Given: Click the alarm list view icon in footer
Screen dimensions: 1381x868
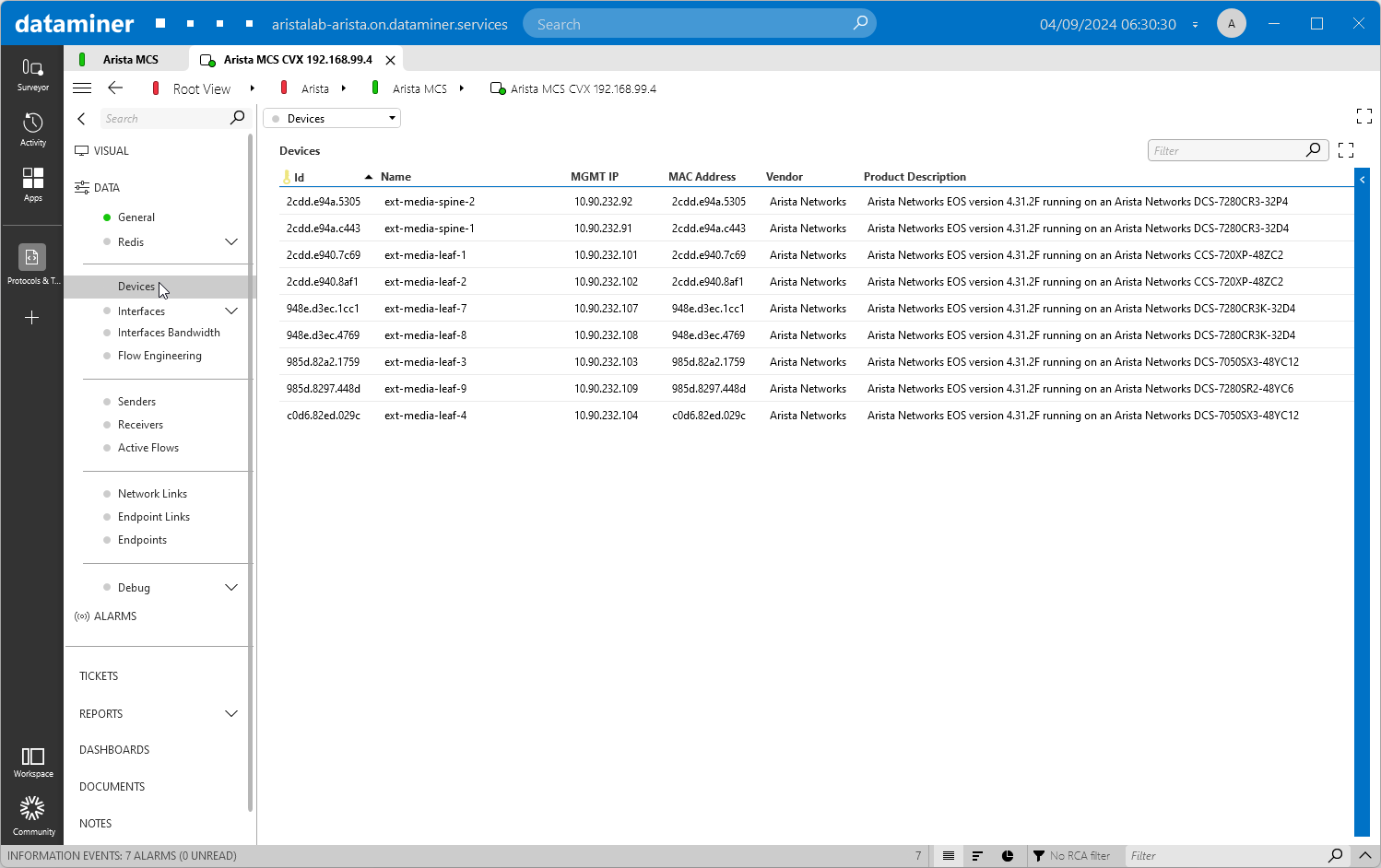Looking at the screenshot, I should click(x=949, y=856).
